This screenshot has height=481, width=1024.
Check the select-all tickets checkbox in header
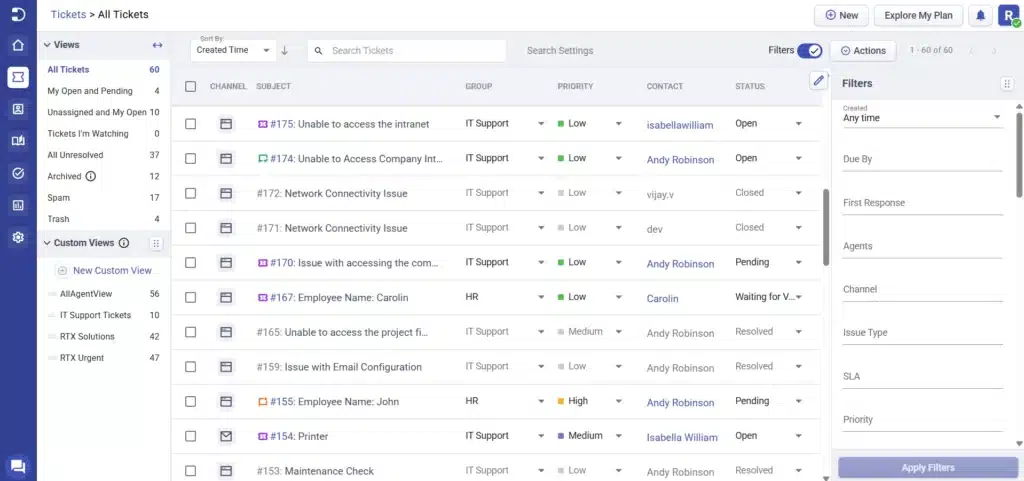(191, 86)
